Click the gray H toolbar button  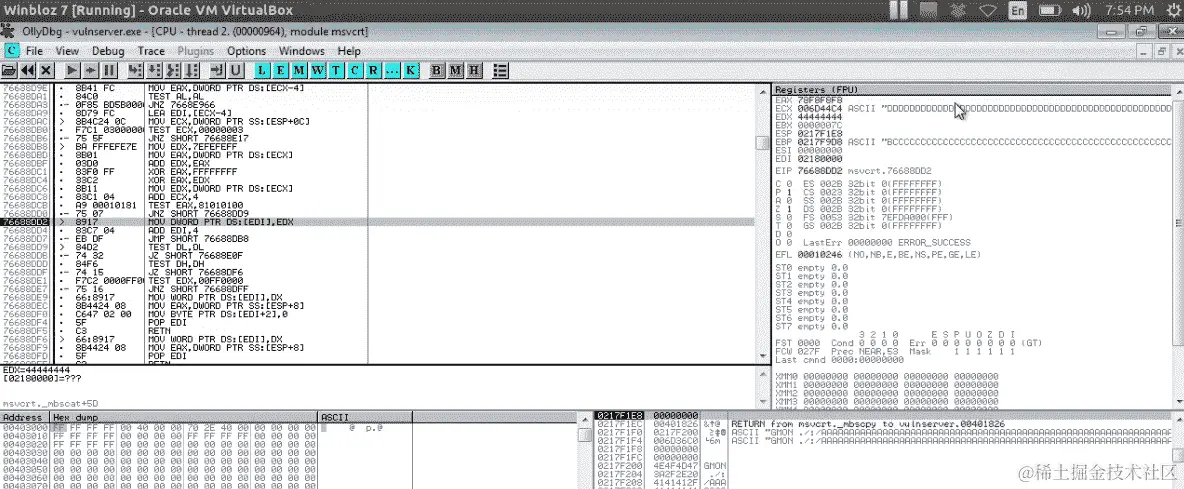(473, 70)
